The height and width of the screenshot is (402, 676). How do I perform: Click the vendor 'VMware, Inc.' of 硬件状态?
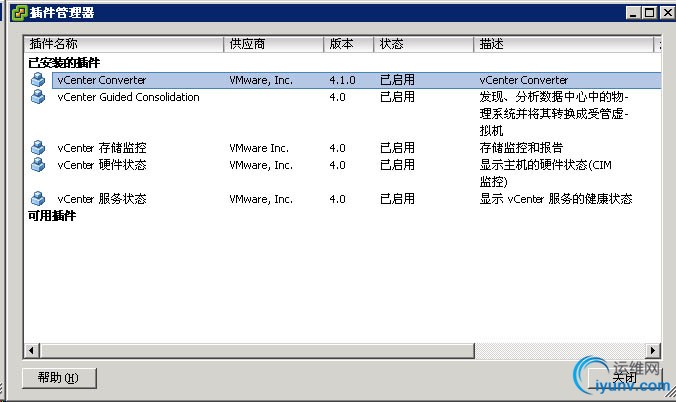(261, 165)
